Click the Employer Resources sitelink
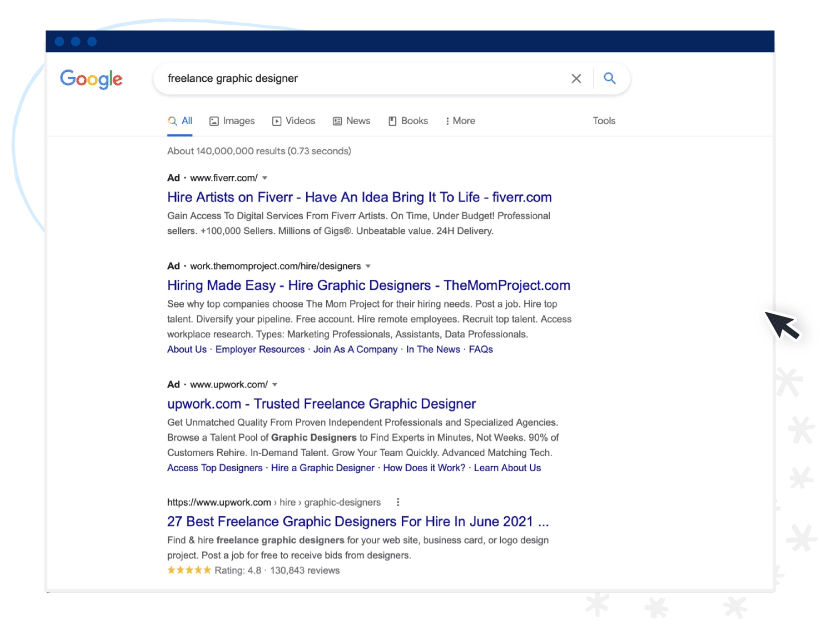This screenshot has height=630, width=820. point(260,349)
